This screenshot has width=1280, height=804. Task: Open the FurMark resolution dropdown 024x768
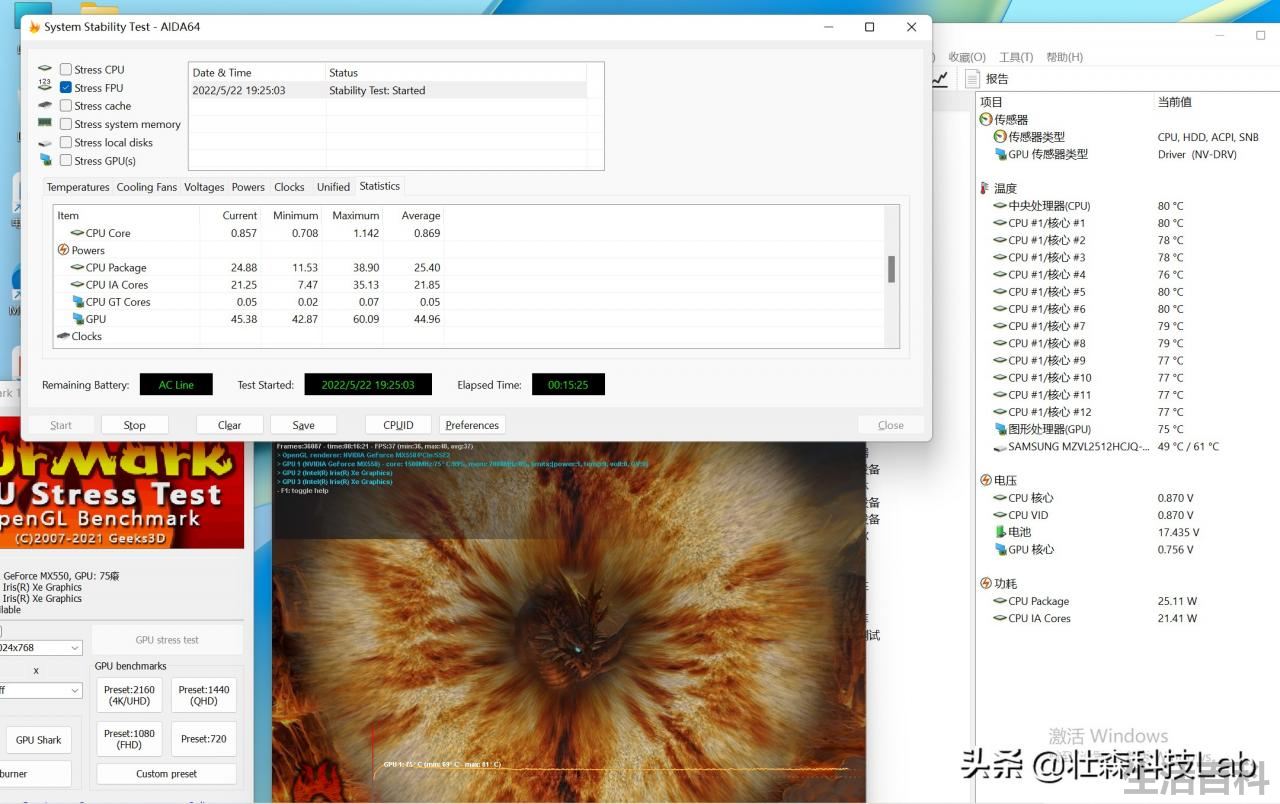click(x=40, y=648)
